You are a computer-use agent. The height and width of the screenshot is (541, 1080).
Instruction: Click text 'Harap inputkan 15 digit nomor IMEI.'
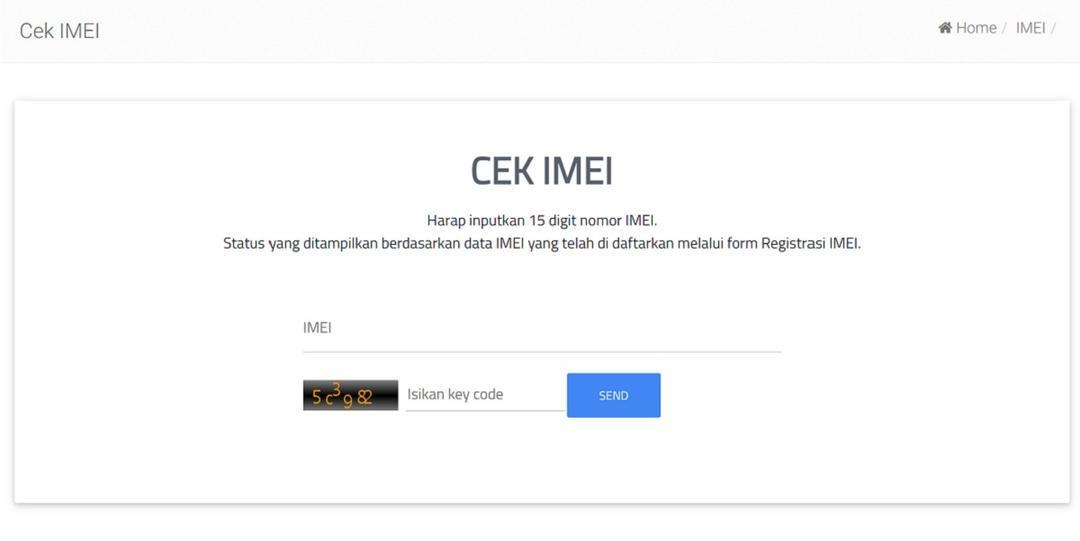(x=541, y=221)
